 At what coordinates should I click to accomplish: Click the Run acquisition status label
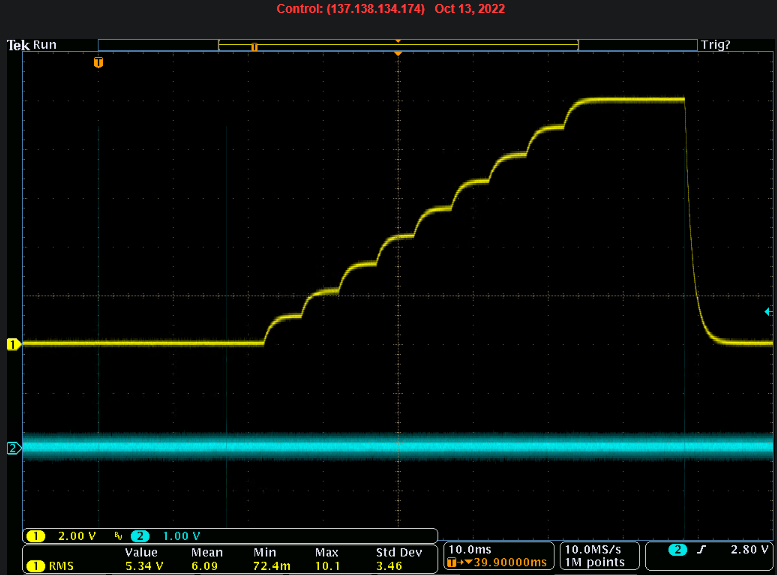click(45, 45)
